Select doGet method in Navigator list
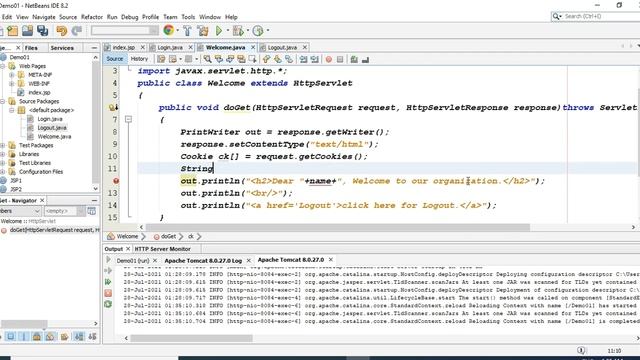Screen dimensions: 640x360 [50, 230]
